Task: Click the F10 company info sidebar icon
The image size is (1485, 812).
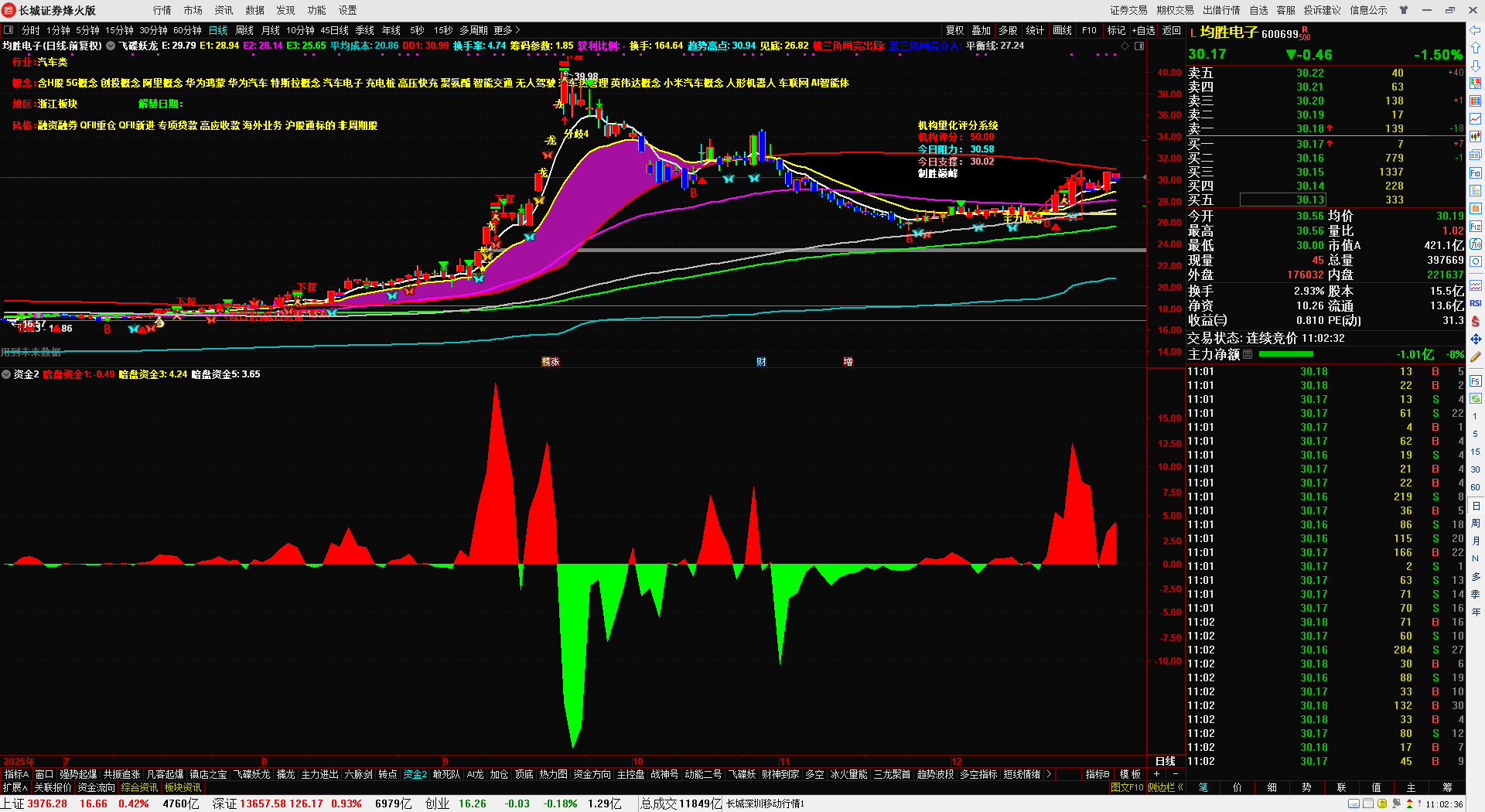Action: [1476, 173]
